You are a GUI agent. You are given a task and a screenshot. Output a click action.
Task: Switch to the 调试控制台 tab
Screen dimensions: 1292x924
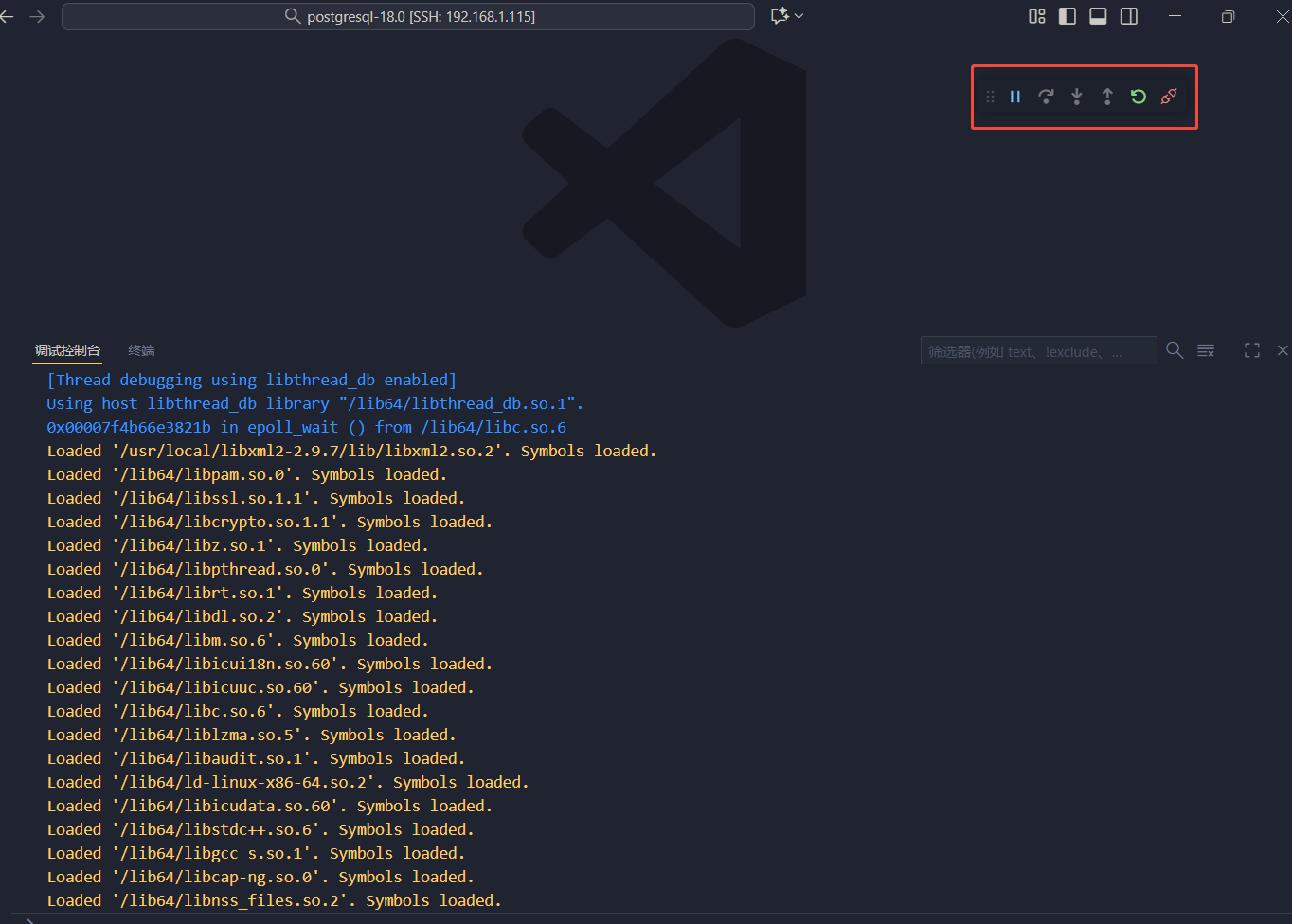(67, 350)
